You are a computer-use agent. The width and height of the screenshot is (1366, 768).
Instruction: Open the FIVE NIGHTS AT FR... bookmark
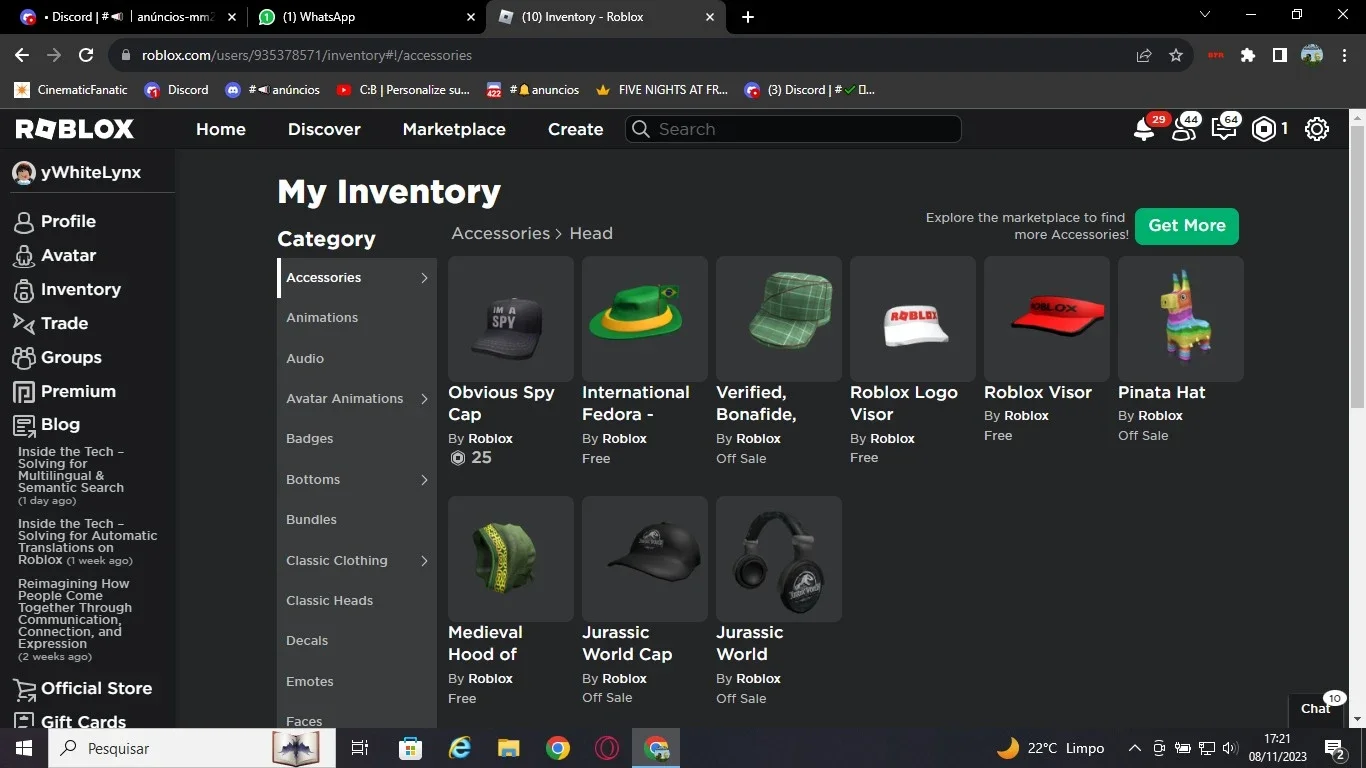point(661,90)
